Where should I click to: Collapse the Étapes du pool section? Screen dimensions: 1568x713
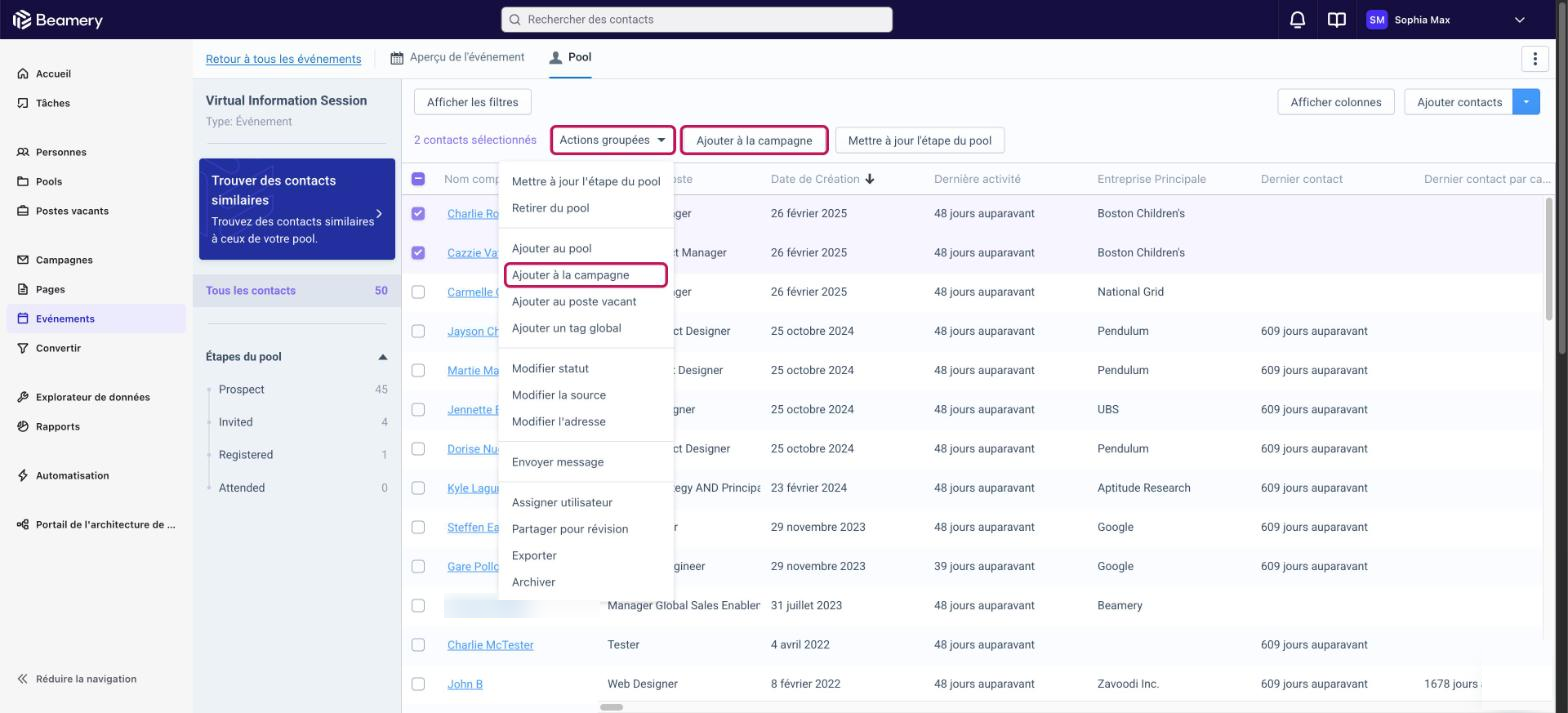pyautogui.click(x=382, y=357)
